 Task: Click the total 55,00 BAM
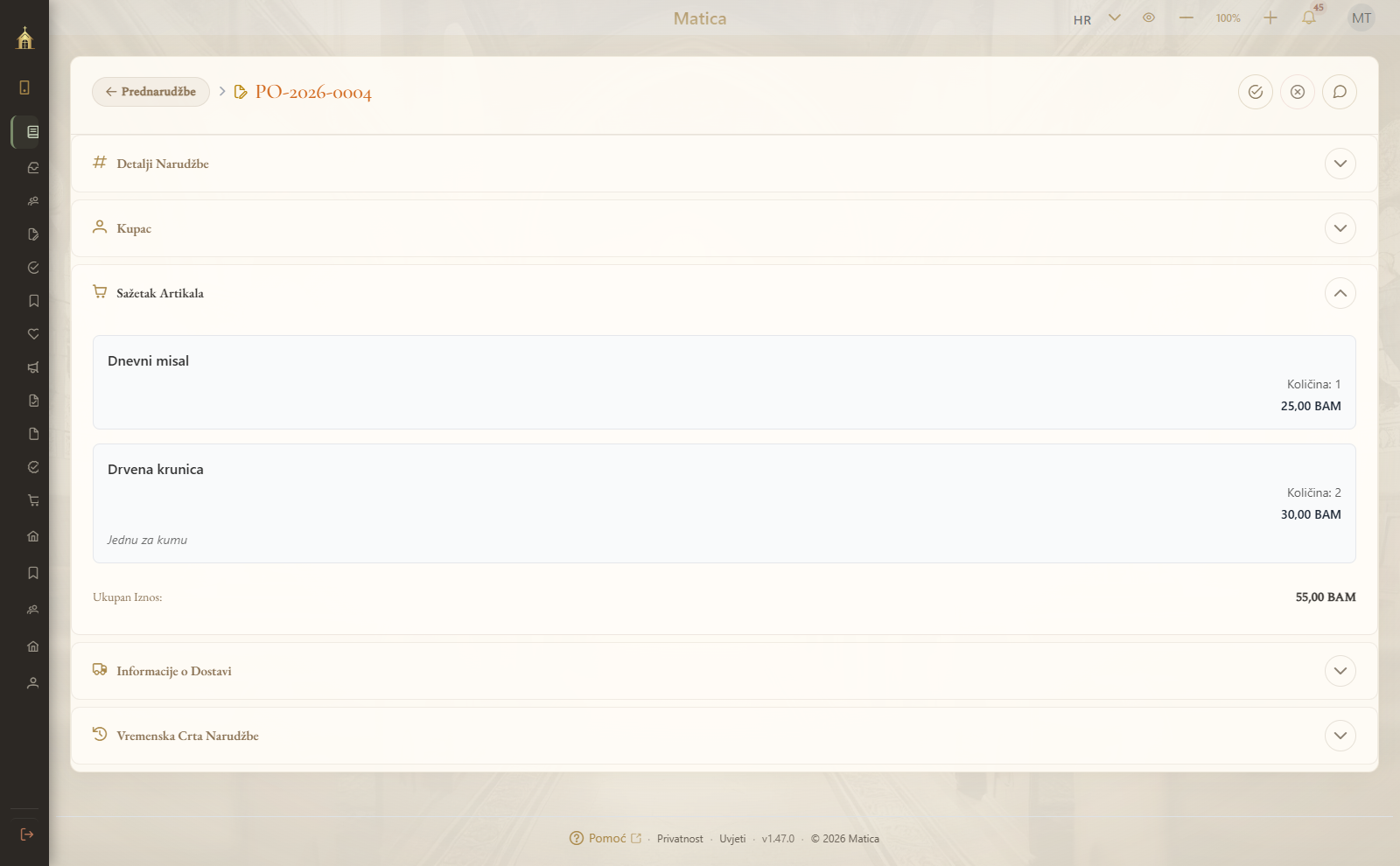[x=1326, y=597]
